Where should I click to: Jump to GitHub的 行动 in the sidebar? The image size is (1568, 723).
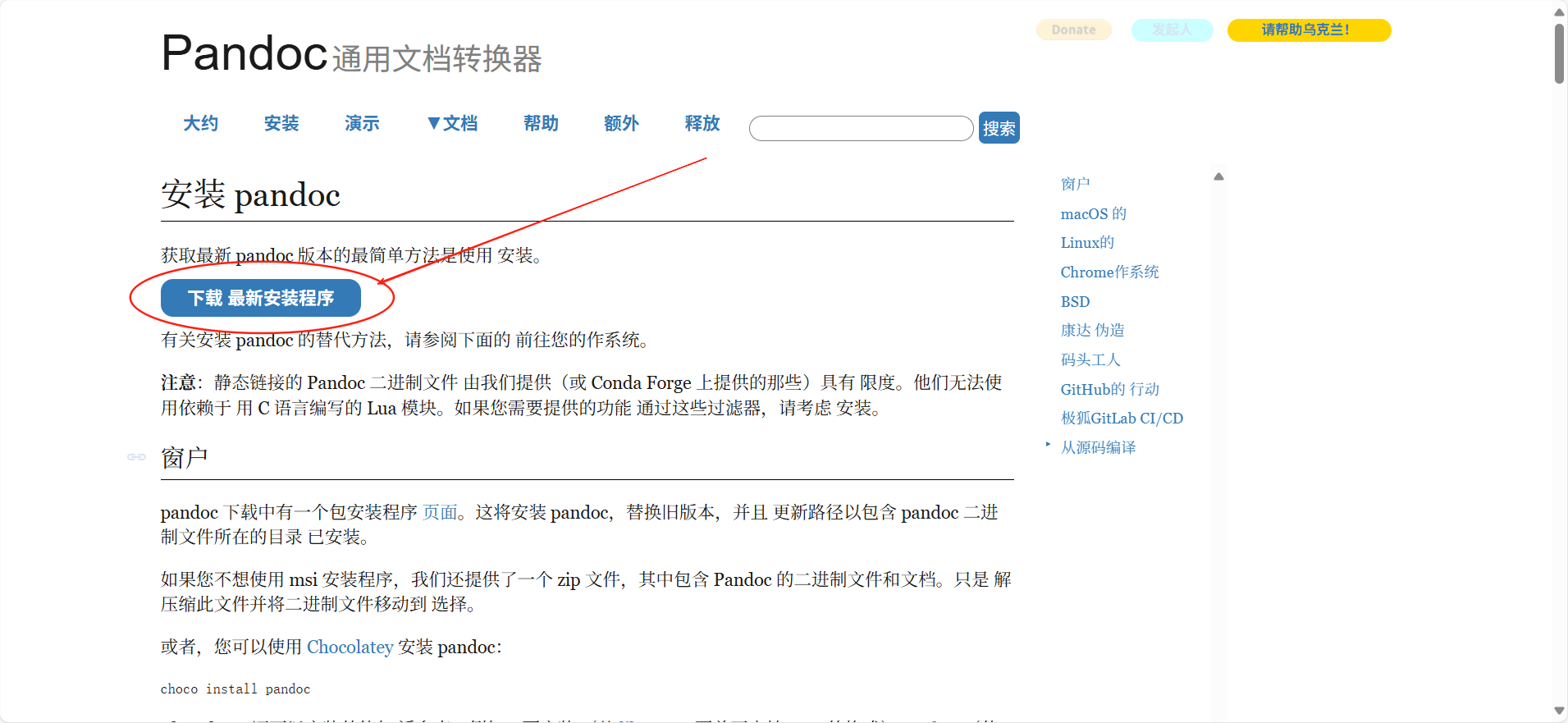[x=1109, y=389]
